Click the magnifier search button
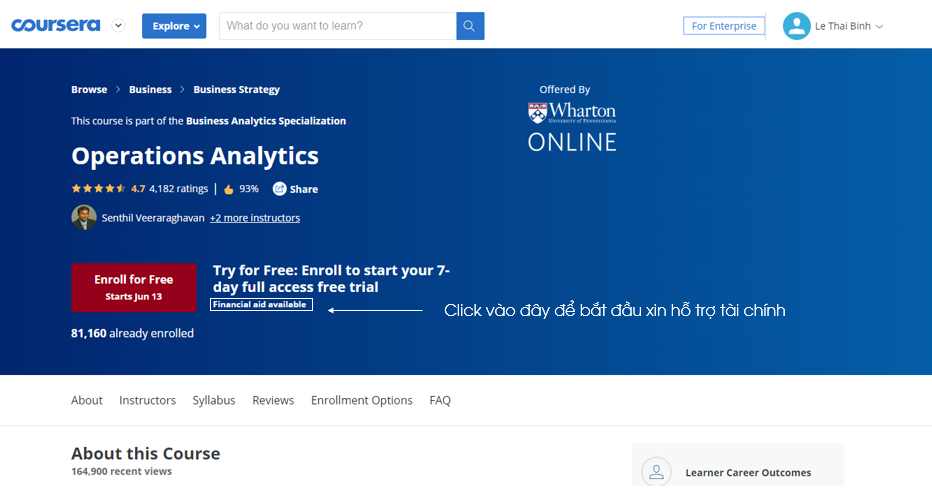This screenshot has height=500, width=932. pos(470,26)
